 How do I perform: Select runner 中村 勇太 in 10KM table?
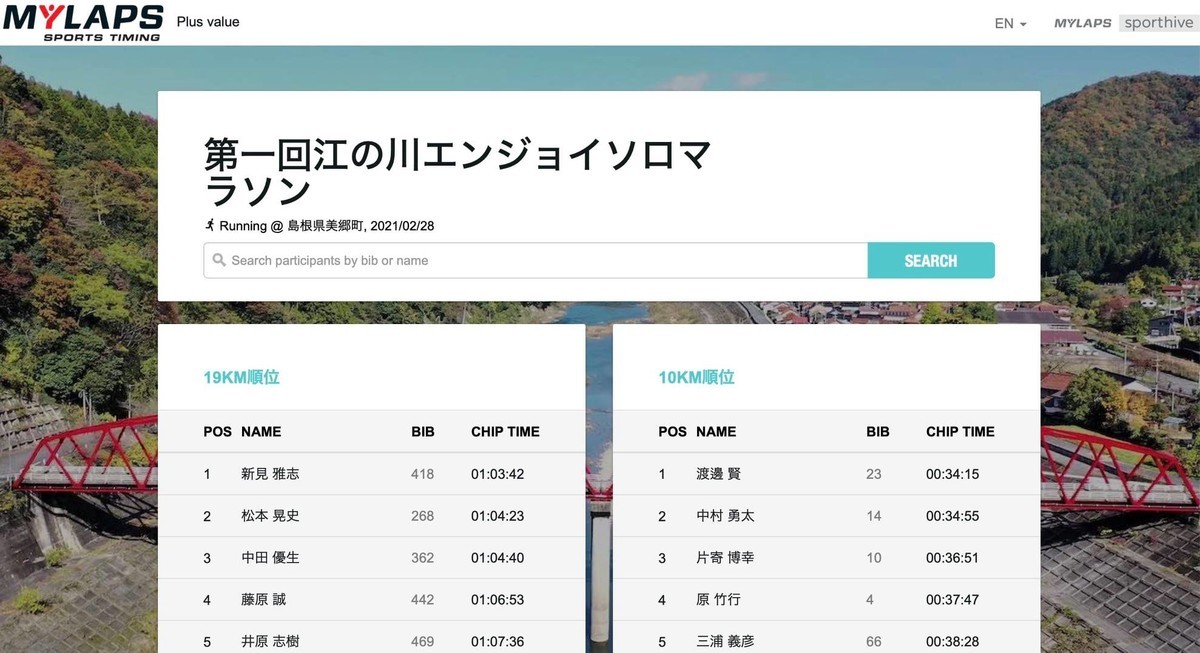click(x=725, y=516)
